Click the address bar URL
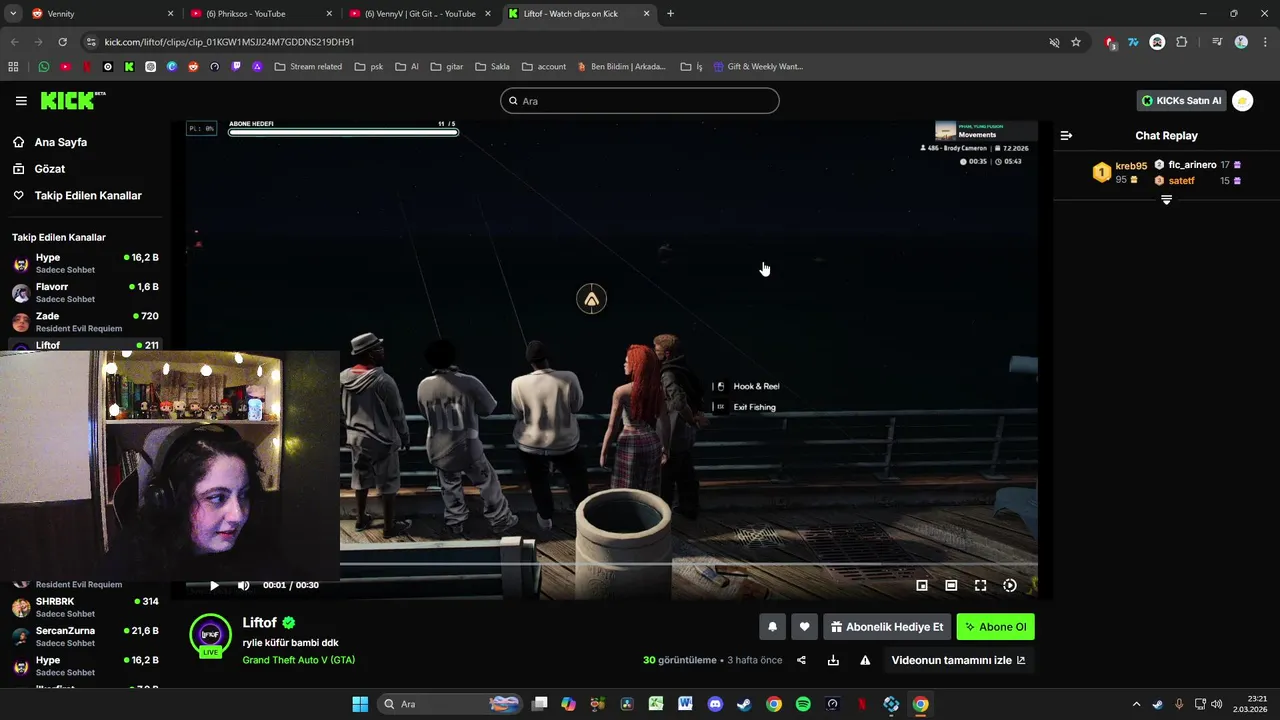Screen dimensions: 1280x720 [229, 42]
